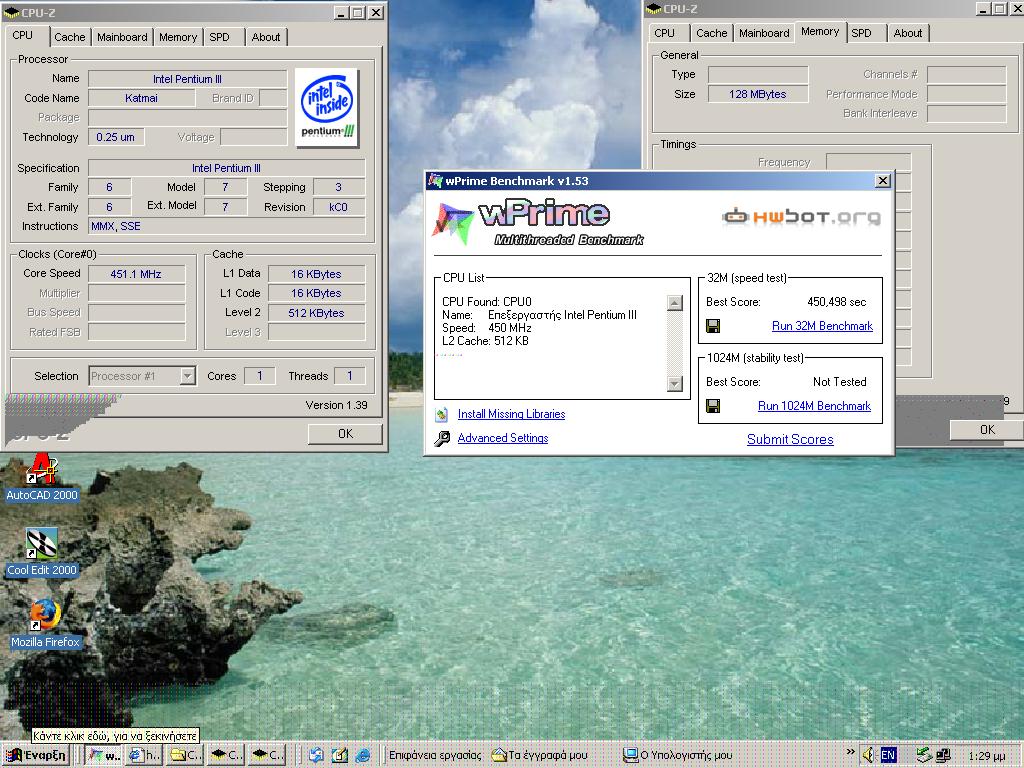Click '450,498 sec' best score text
Screen dimensions: 1024x768
[837, 302]
